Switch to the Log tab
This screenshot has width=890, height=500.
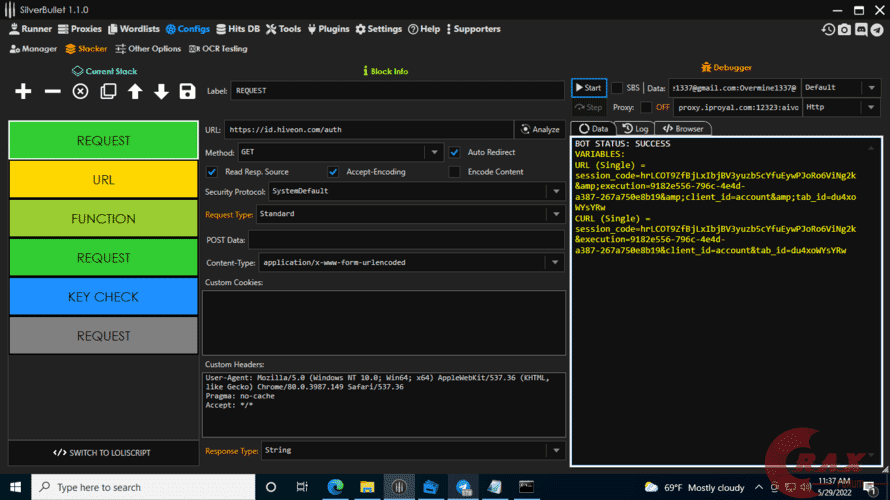[634, 129]
